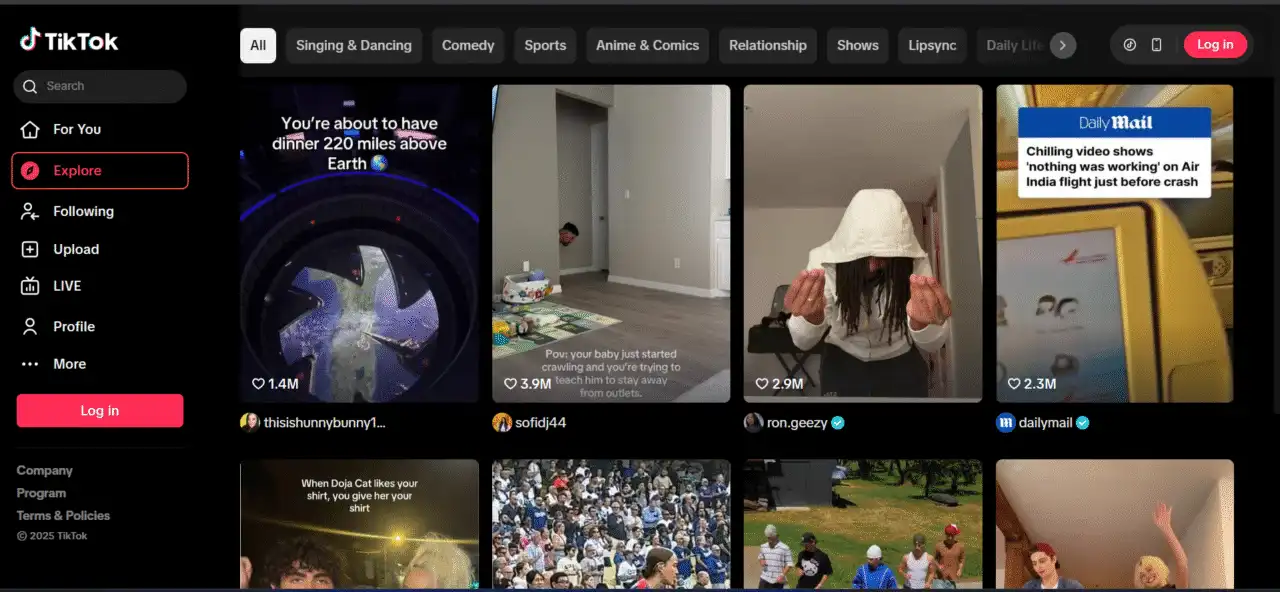Open the dinner above Earth video
The width and height of the screenshot is (1280, 592).
click(x=359, y=243)
